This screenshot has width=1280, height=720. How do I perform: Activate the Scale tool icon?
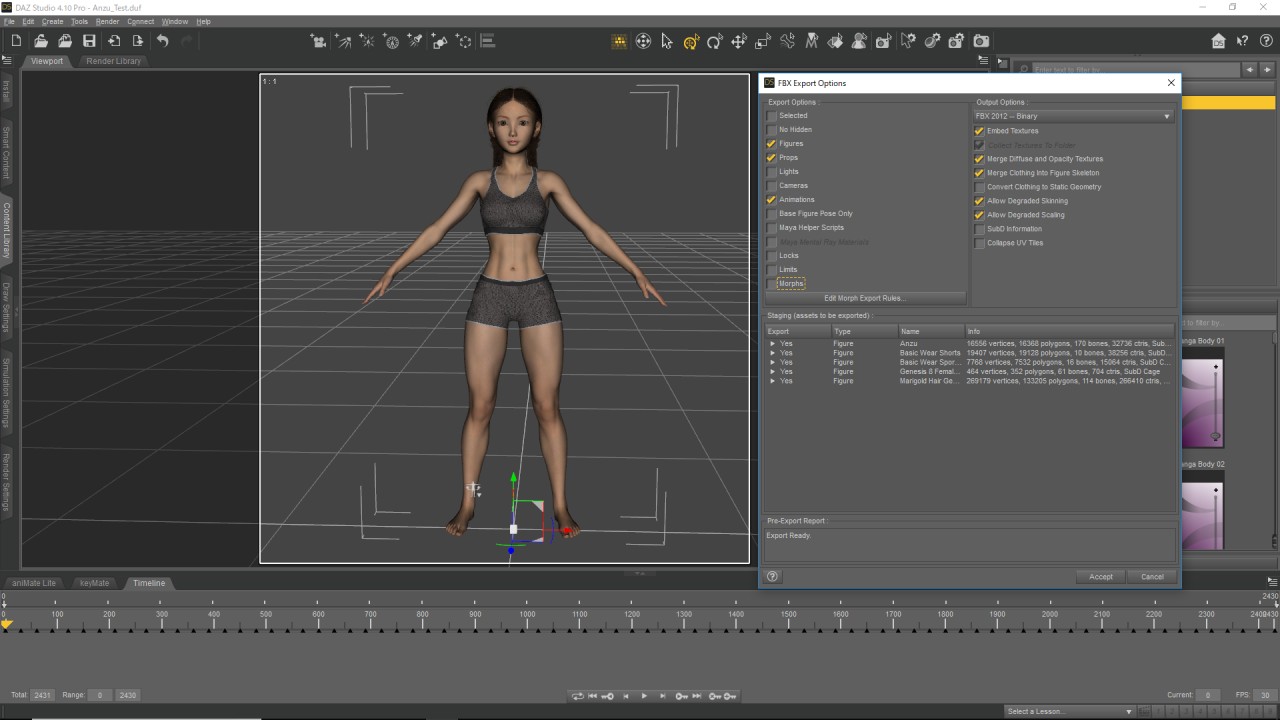(x=763, y=41)
